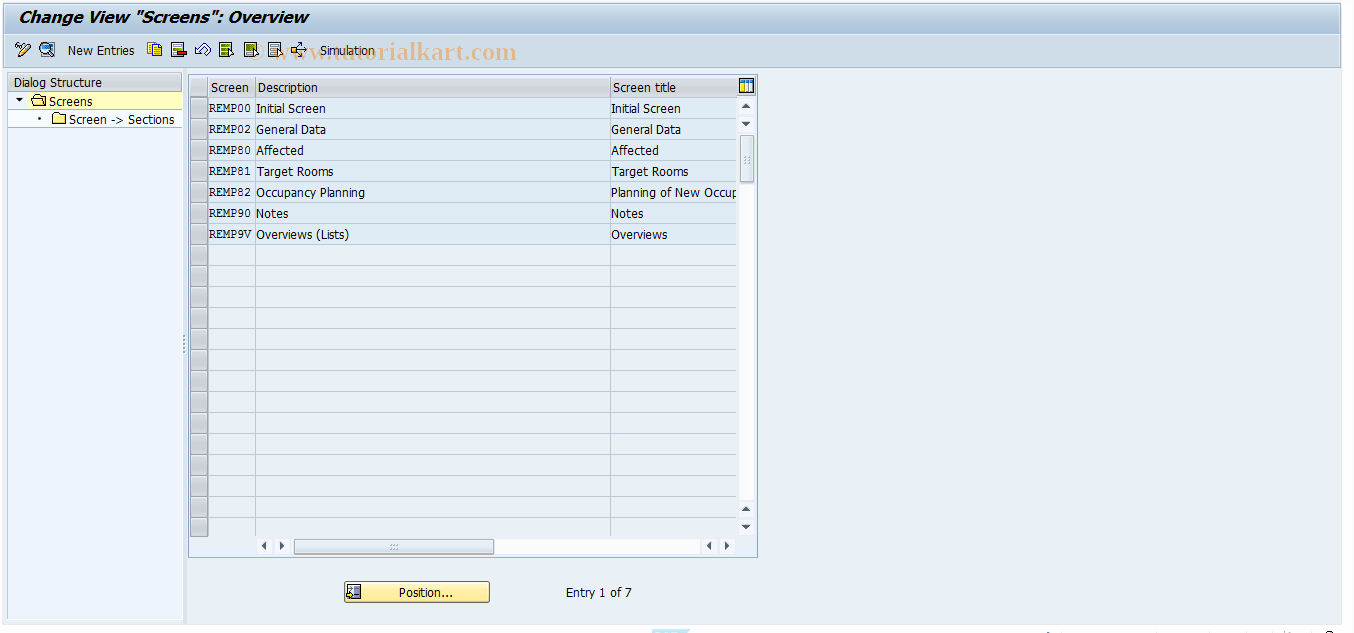
Task: Click the 'Overviews' screen title field
Action: click(x=673, y=234)
